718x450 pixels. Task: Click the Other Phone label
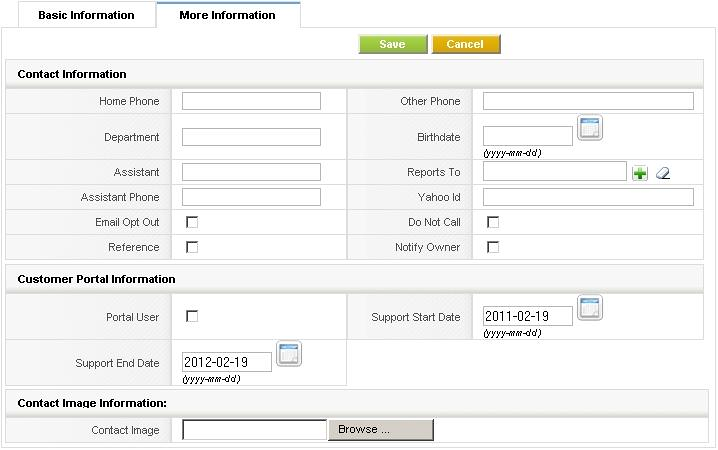click(x=430, y=101)
